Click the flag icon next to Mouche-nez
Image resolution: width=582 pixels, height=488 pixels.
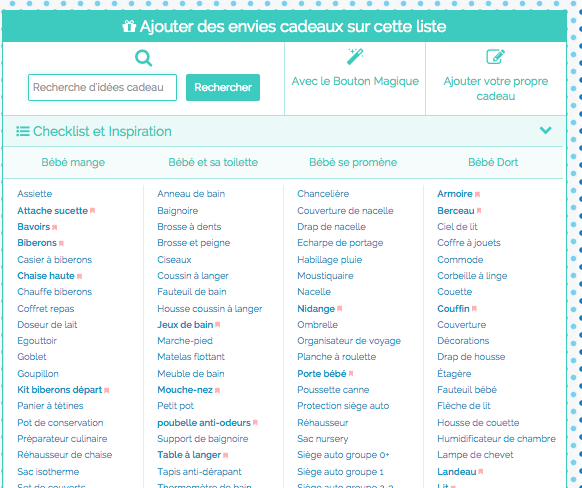click(218, 390)
